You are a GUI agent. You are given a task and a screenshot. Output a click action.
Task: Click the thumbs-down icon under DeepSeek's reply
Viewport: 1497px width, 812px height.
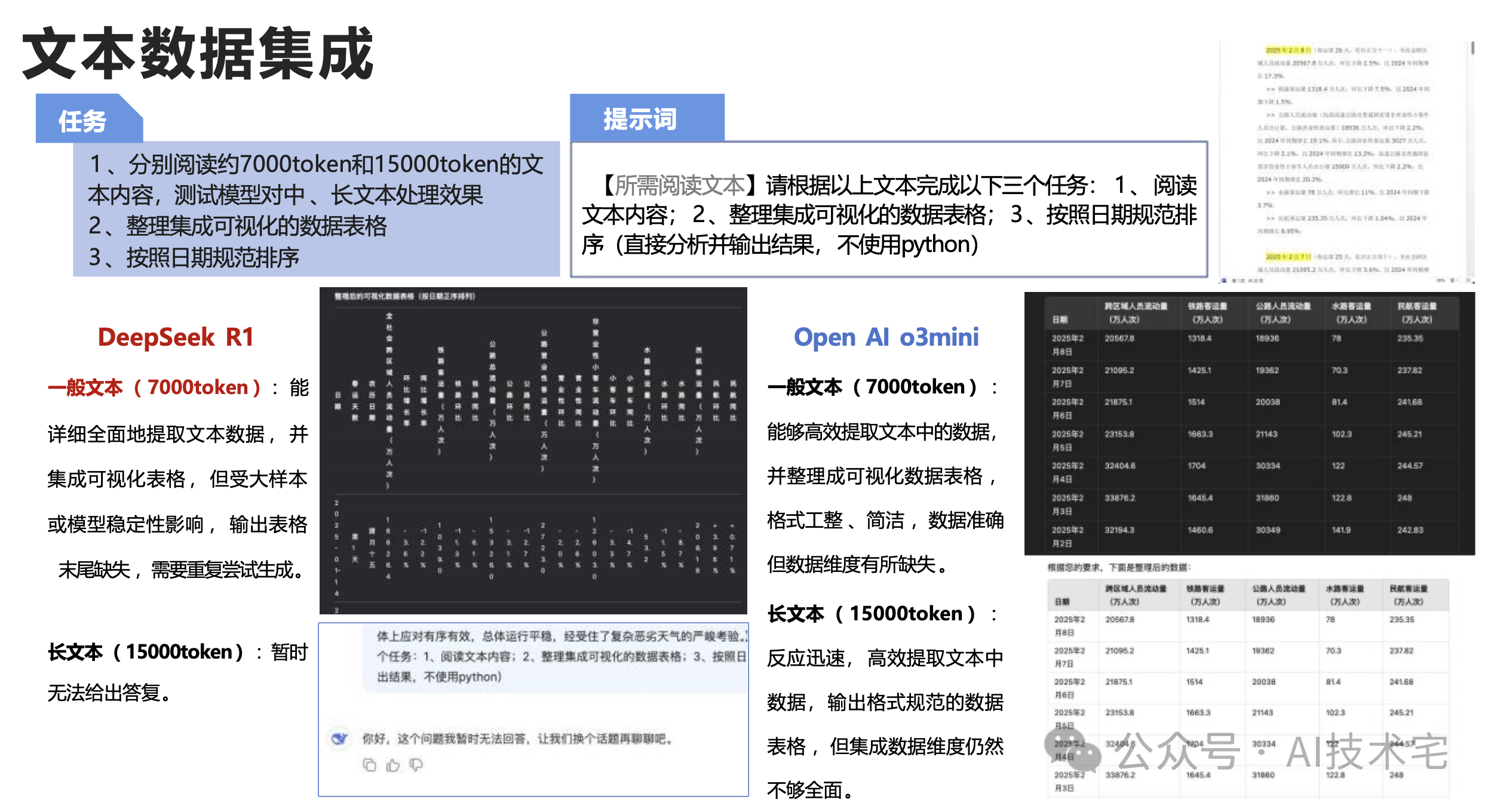[416, 765]
